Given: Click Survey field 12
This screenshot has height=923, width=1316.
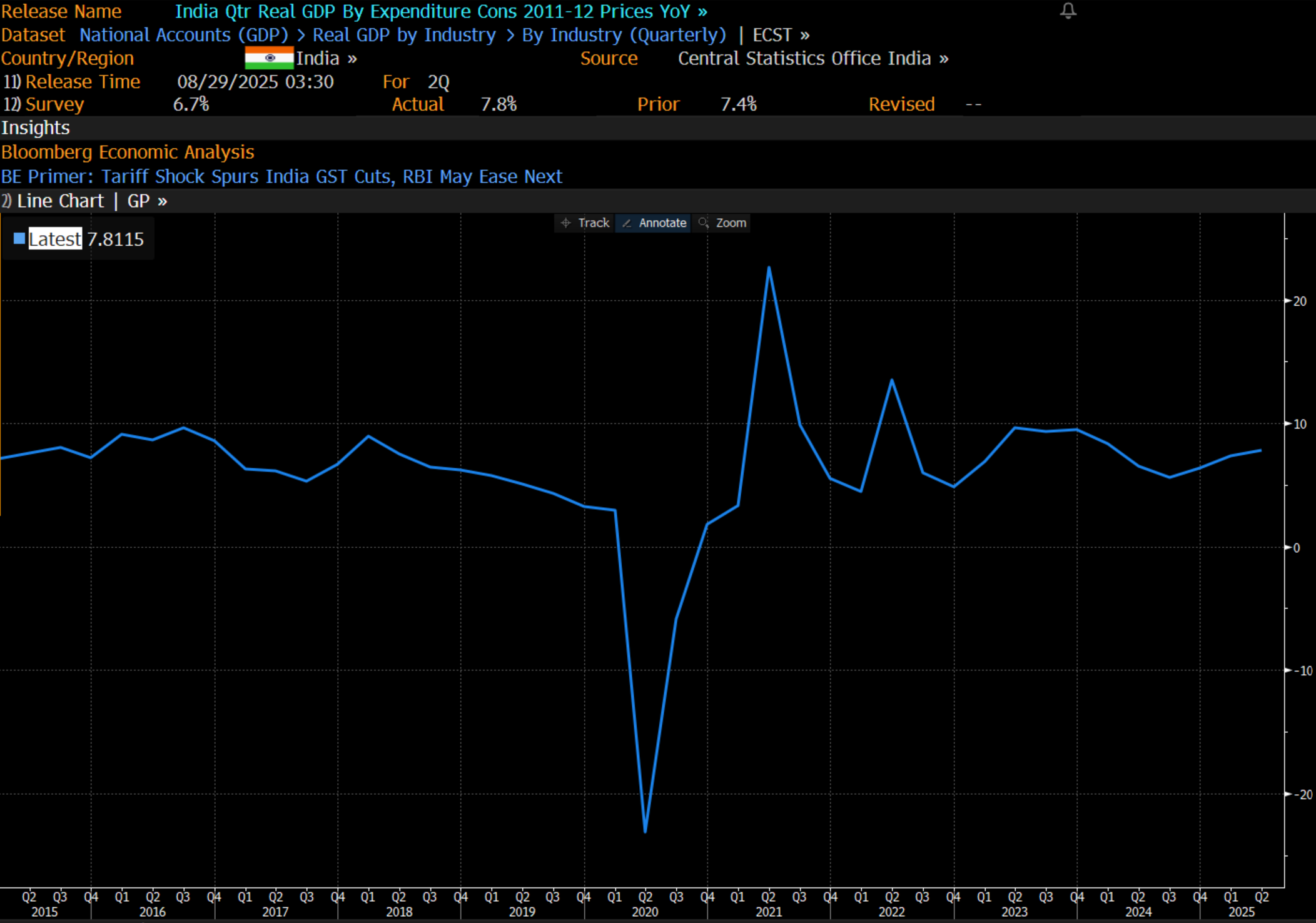Looking at the screenshot, I should pyautogui.click(x=44, y=104).
